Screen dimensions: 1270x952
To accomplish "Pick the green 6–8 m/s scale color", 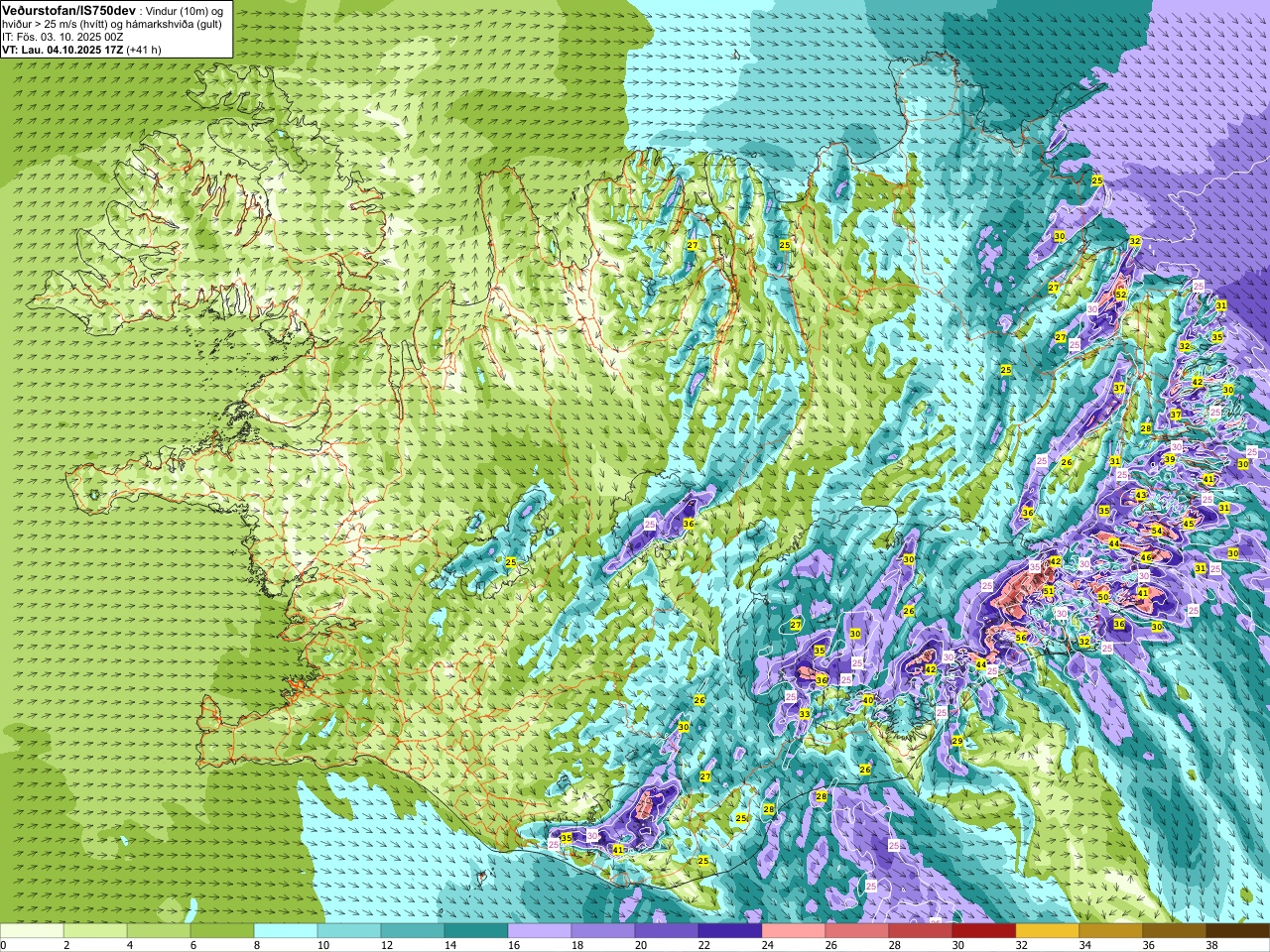I will [x=222, y=931].
